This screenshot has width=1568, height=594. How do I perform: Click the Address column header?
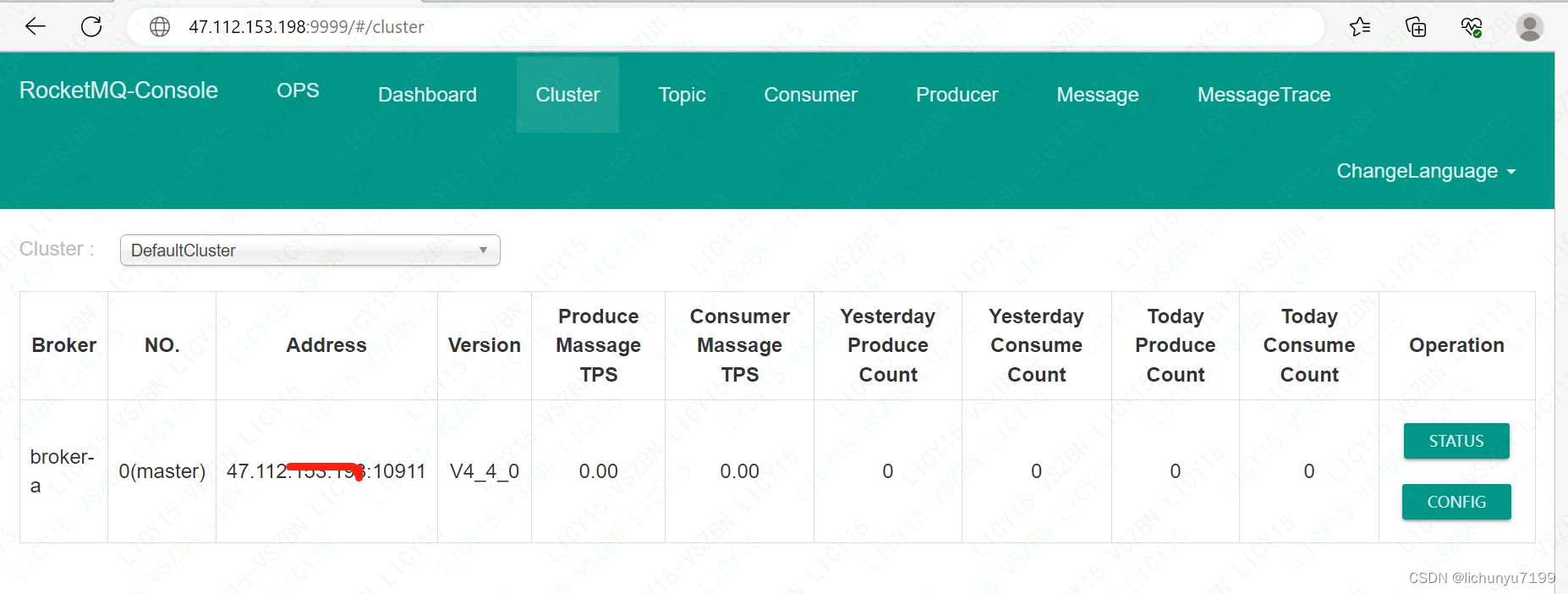tap(326, 345)
